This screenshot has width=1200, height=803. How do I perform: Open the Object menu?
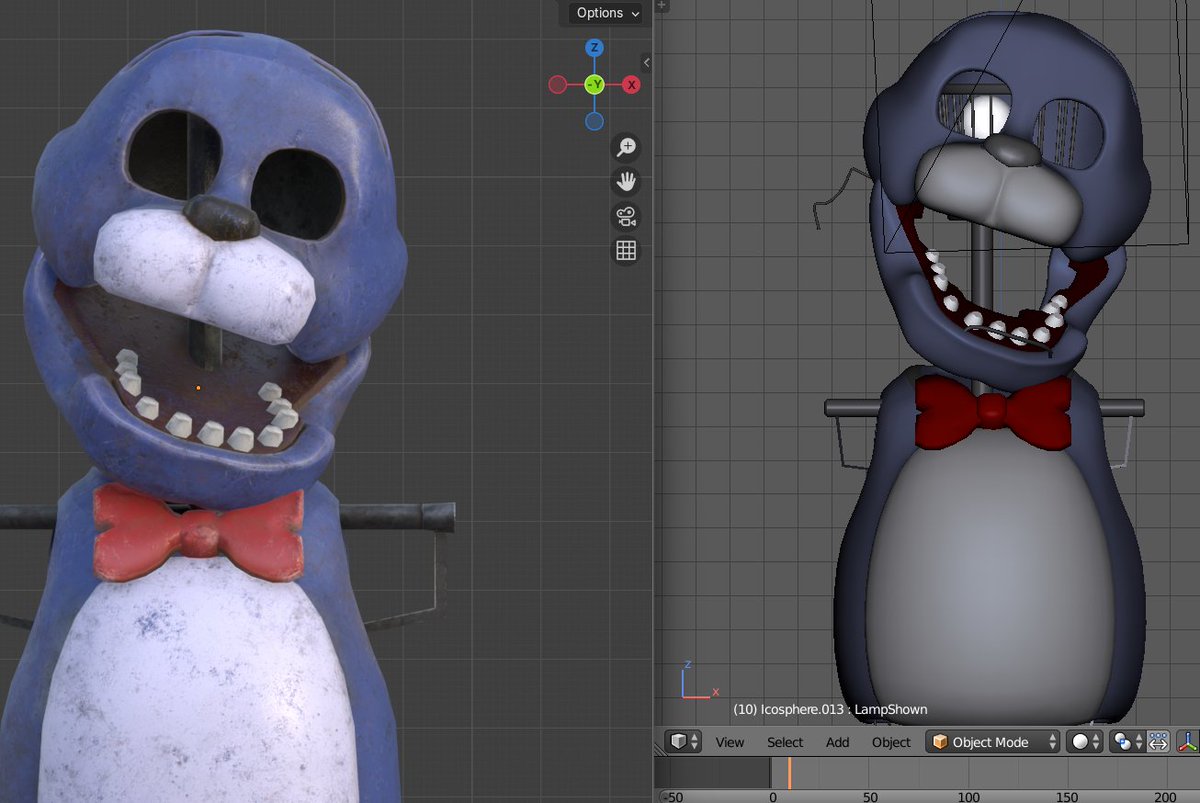click(891, 742)
